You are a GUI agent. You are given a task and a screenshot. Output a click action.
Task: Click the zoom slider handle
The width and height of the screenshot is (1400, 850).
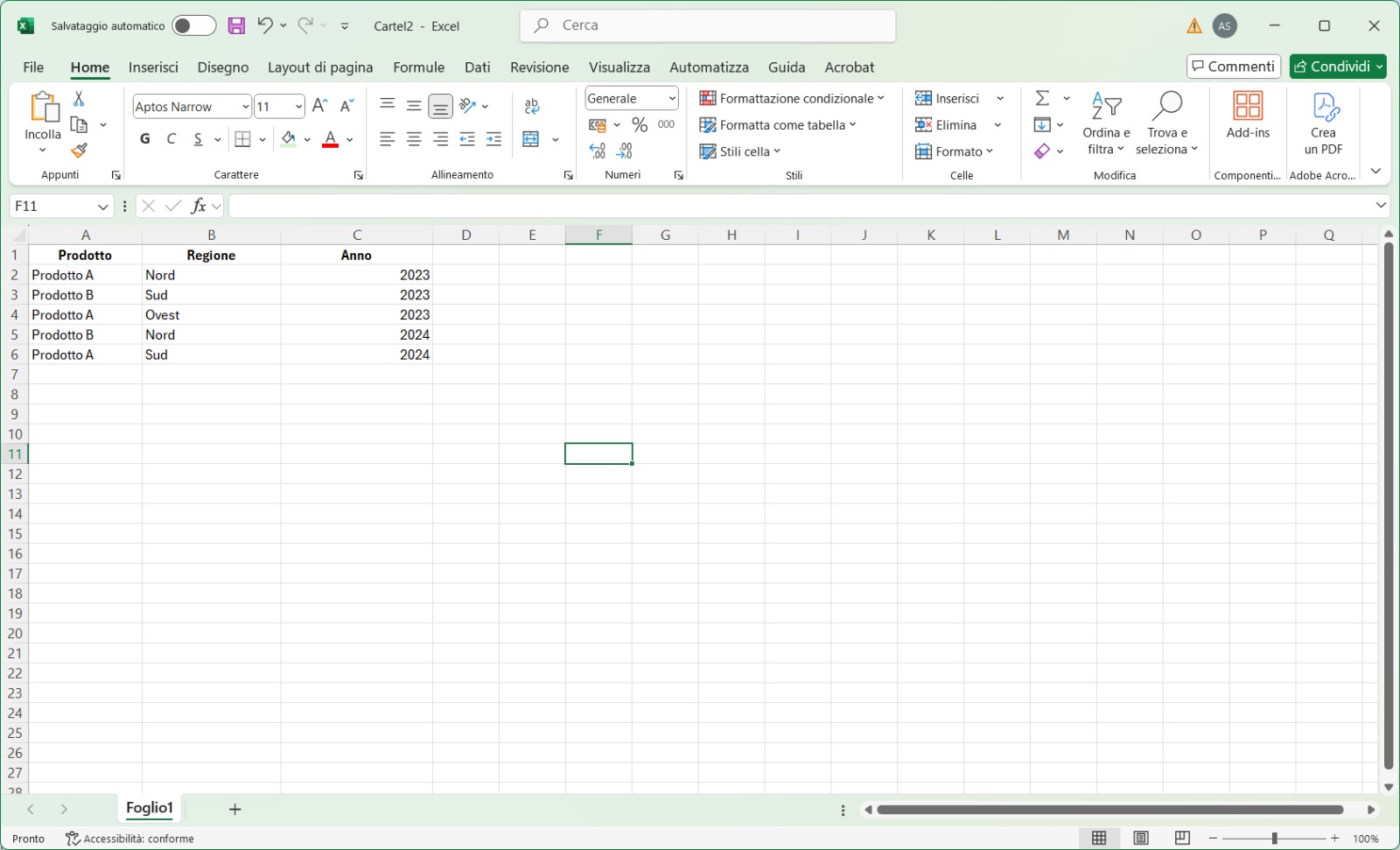(1275, 839)
